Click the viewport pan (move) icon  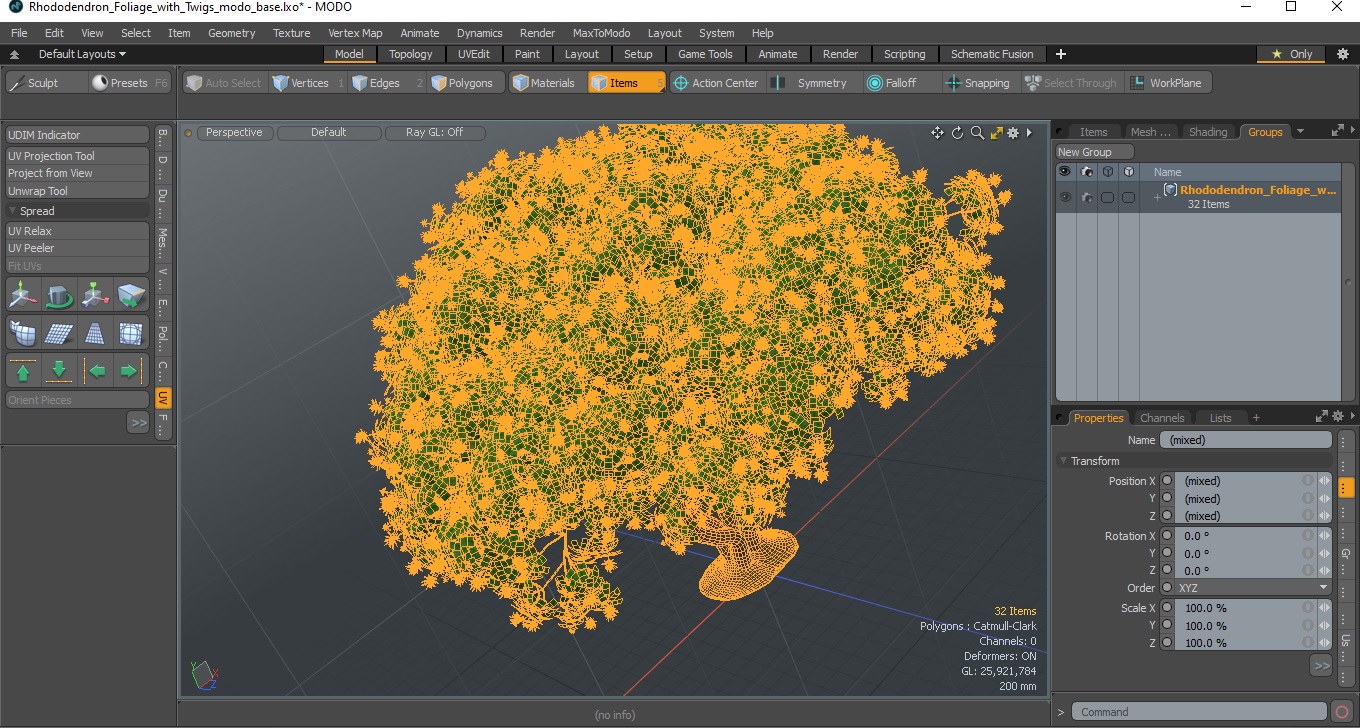[937, 133]
